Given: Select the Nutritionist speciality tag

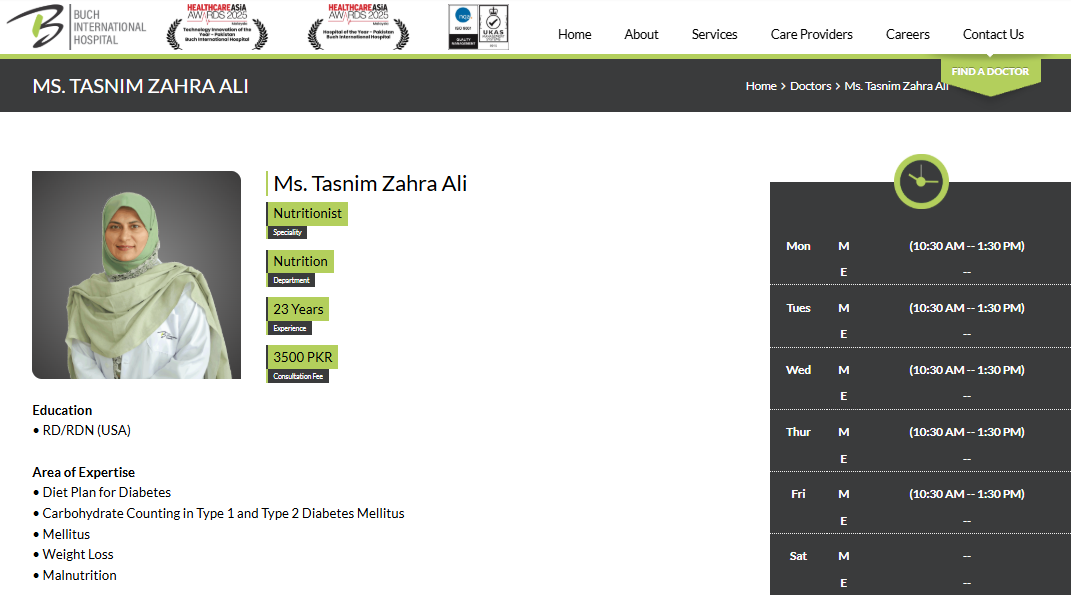Looking at the screenshot, I should click(x=307, y=213).
